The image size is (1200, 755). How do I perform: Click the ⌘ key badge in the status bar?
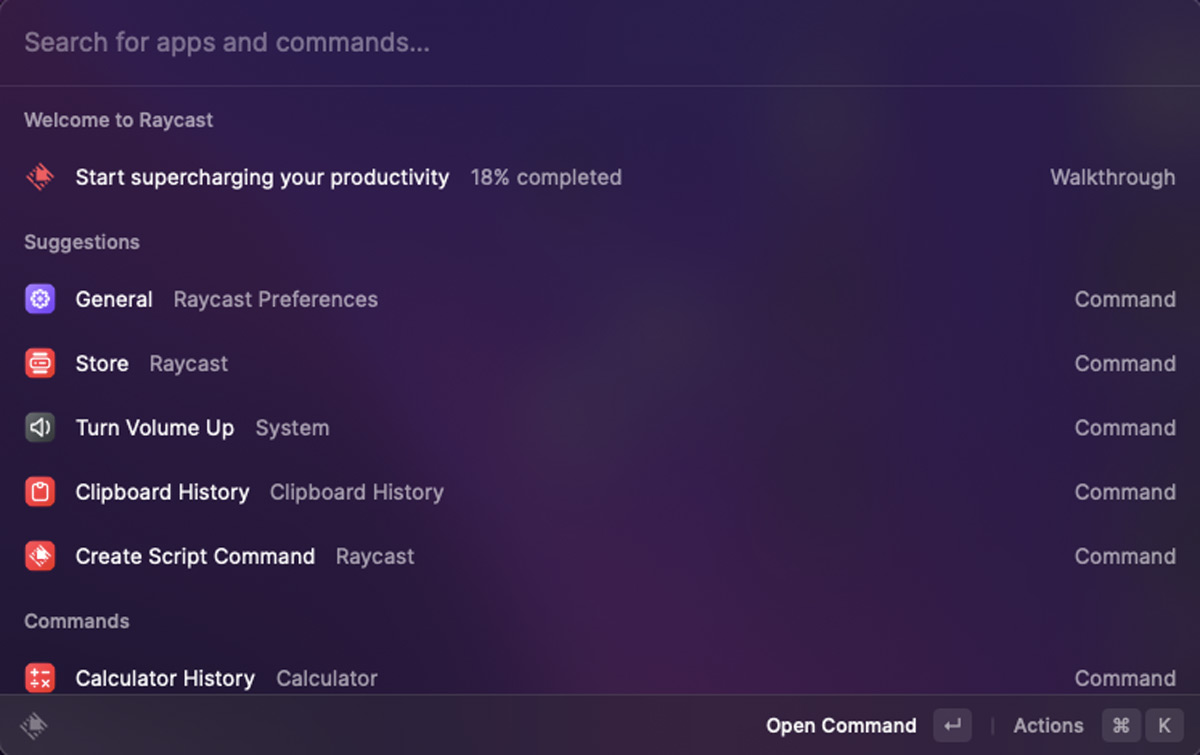[x=1121, y=725]
